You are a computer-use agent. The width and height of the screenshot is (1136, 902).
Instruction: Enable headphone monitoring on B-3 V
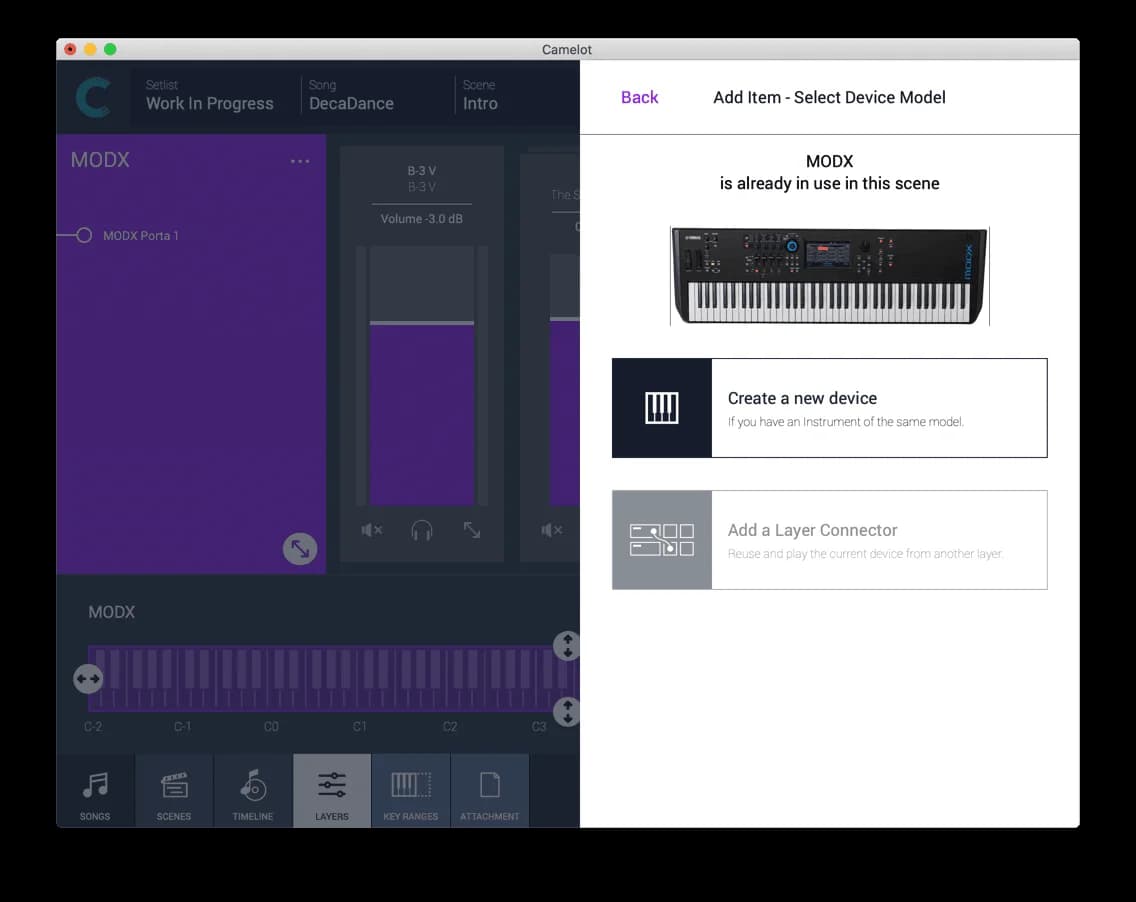[x=421, y=531]
